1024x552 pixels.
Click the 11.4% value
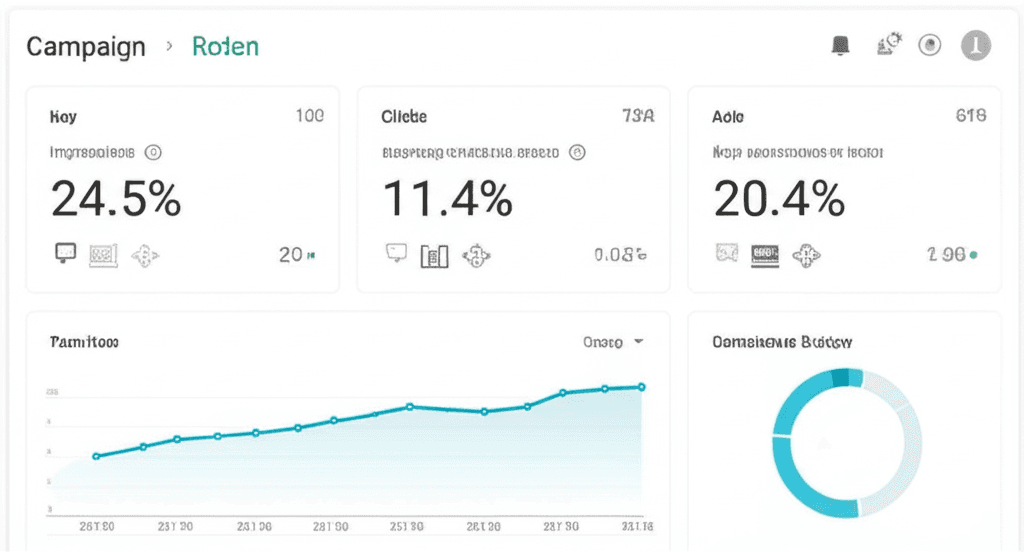tap(447, 199)
